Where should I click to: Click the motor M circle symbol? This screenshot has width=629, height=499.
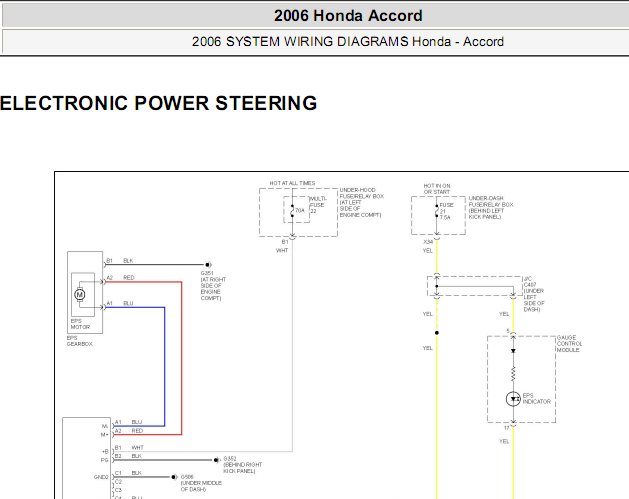[80, 295]
